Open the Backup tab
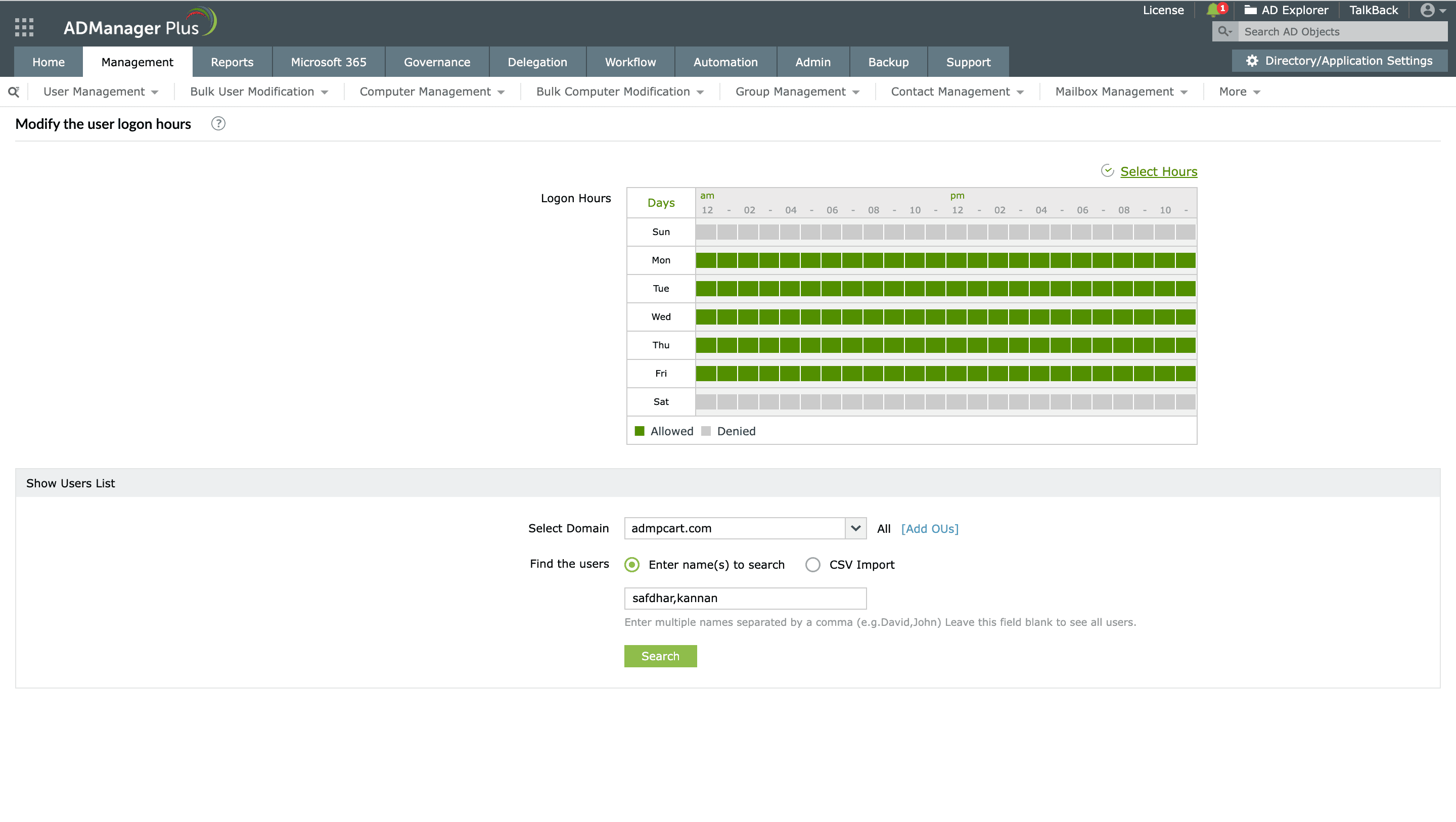Screen dimensions: 1456x822 click(888, 62)
